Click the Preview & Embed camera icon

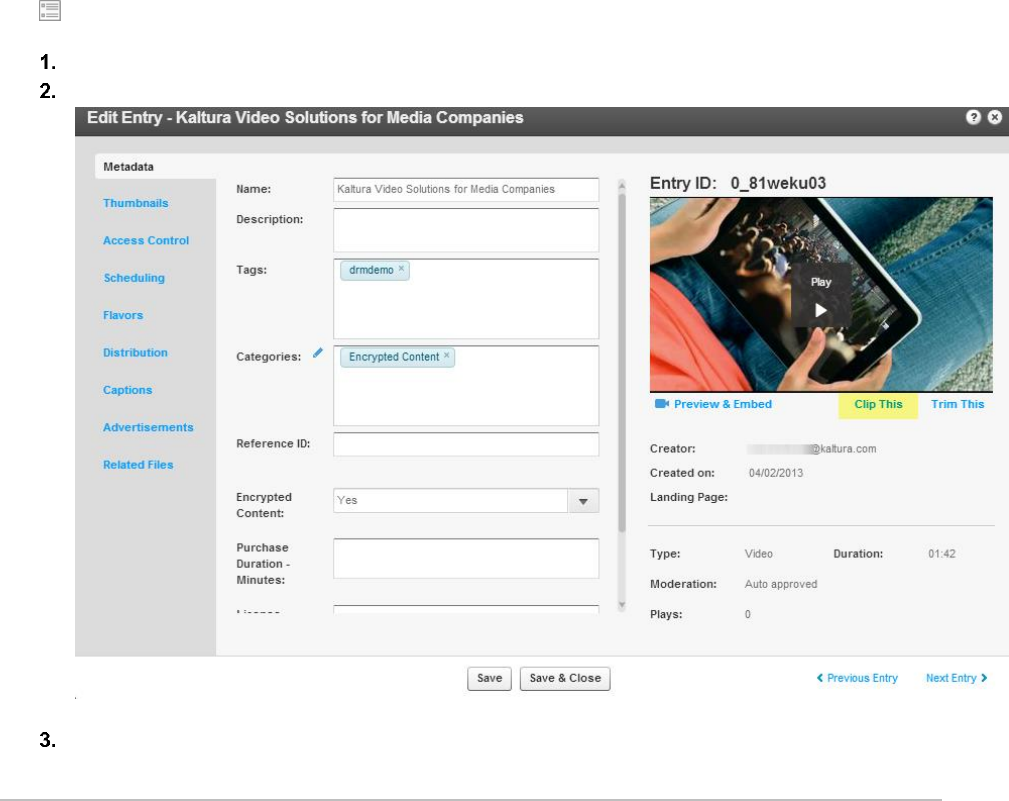[x=662, y=404]
